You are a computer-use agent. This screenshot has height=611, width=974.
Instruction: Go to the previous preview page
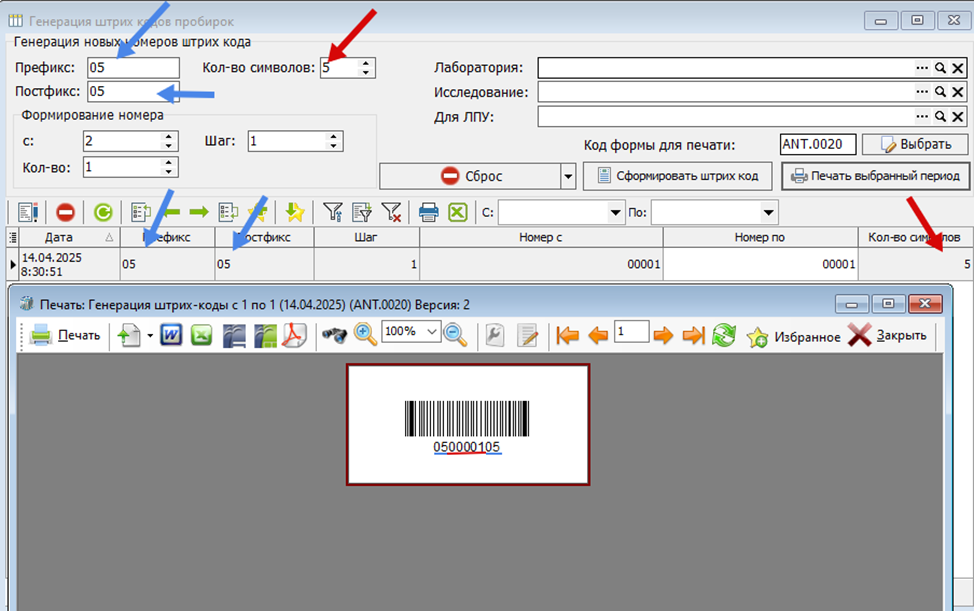[598, 336]
